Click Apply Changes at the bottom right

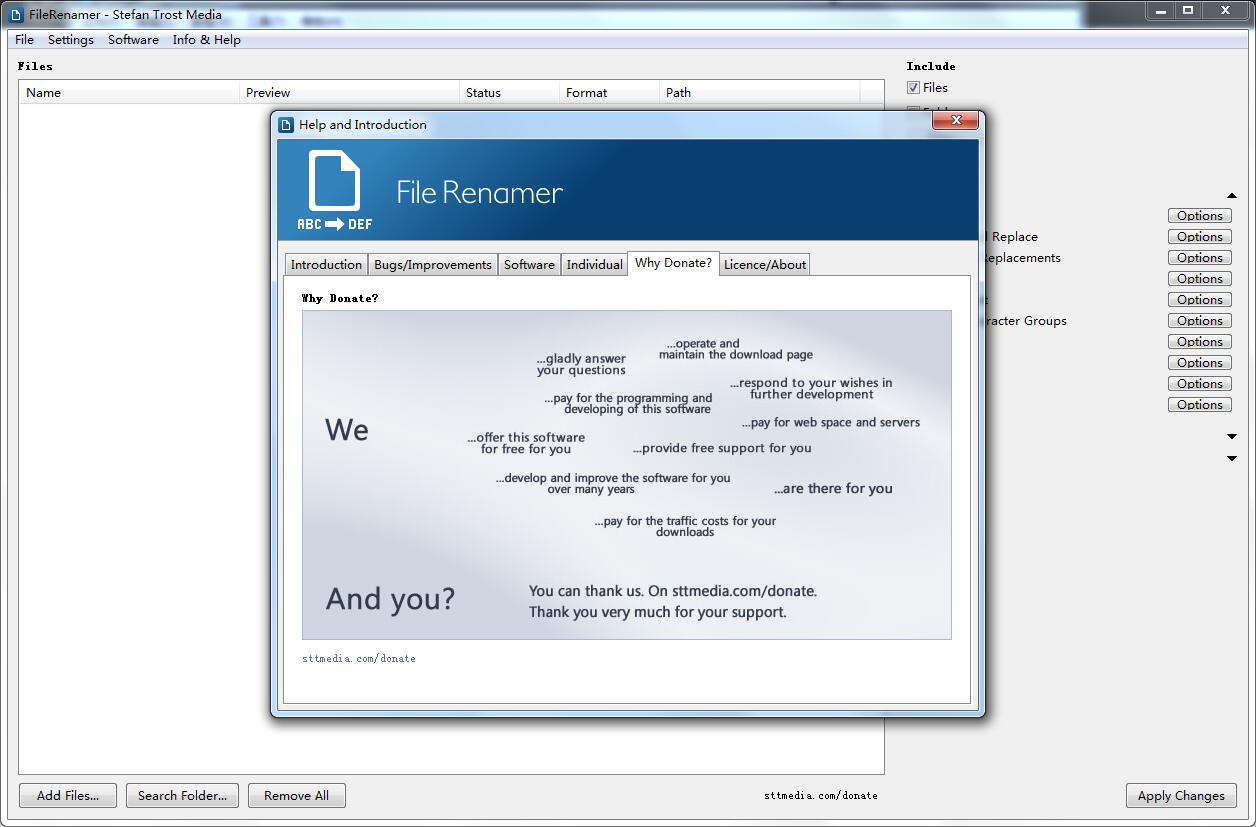click(1180, 795)
